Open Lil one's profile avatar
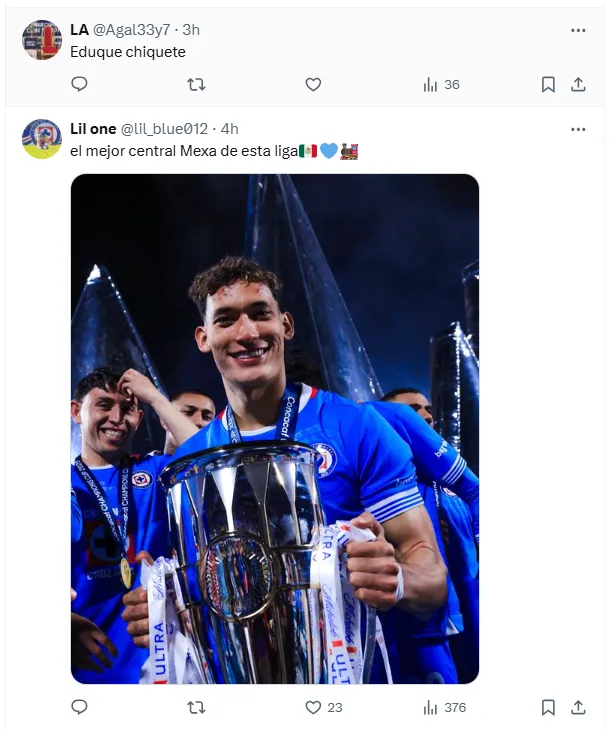Screen dimensions: 611x729 pyautogui.click(x=42, y=139)
